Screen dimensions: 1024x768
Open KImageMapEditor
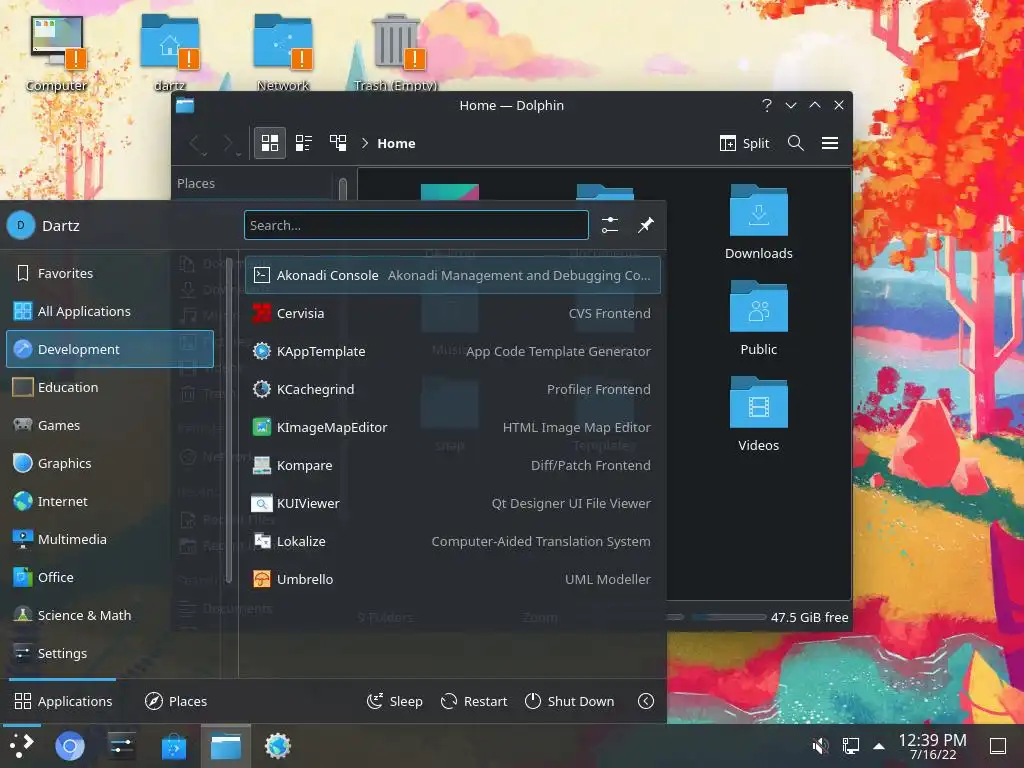click(453, 427)
